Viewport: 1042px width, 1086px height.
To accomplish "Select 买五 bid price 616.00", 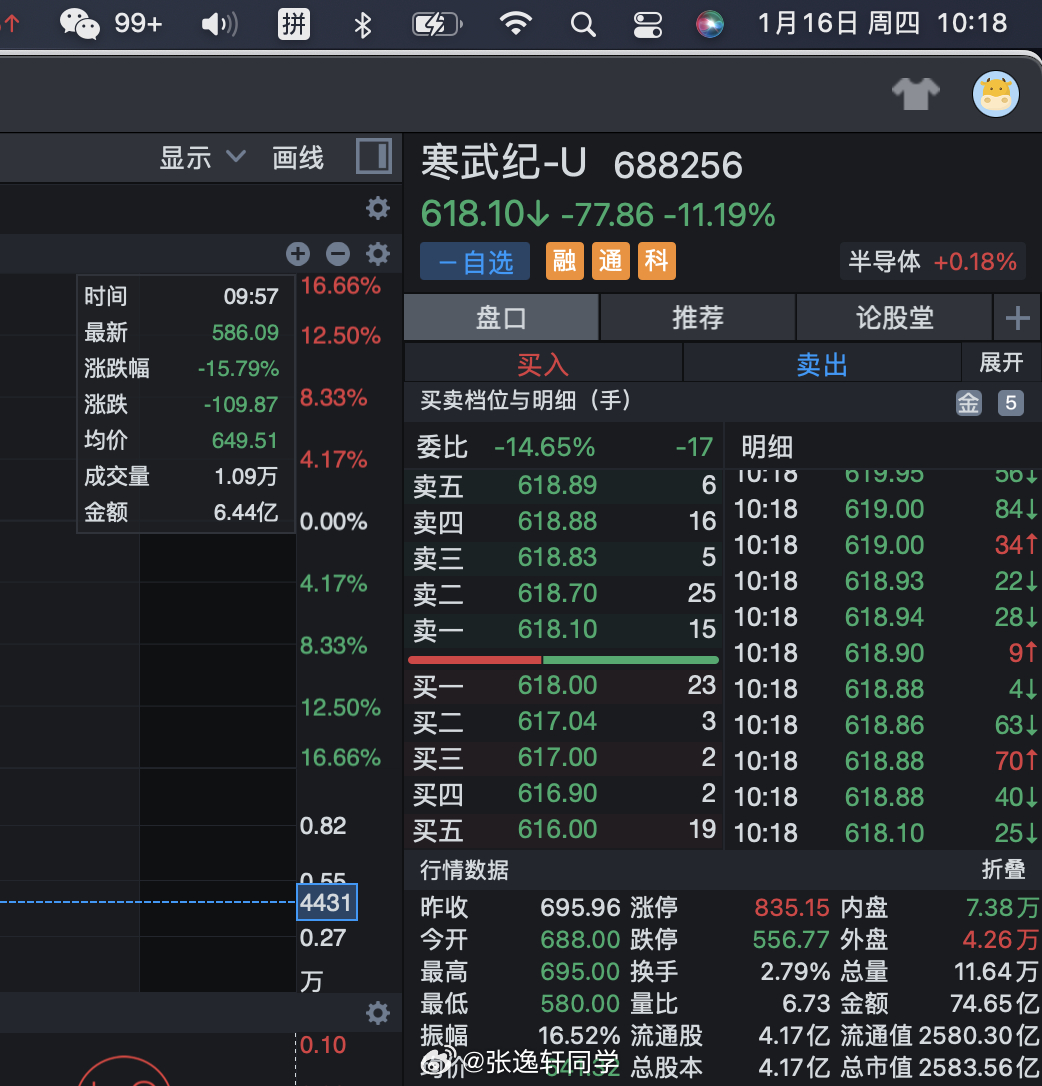I will [563, 829].
